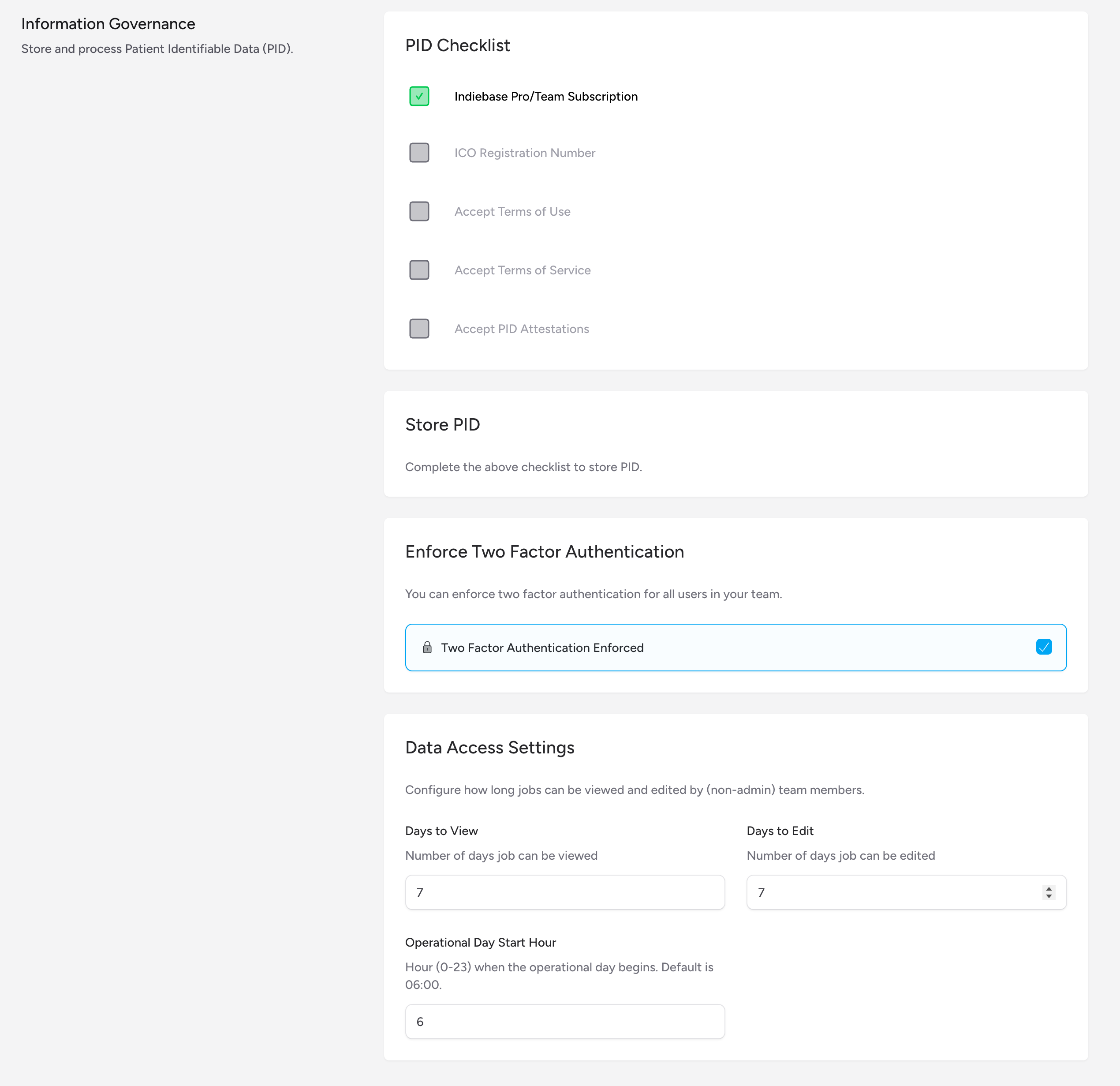Disable the Two Factor Authentication Enforced toggle
Viewport: 1120px width, 1086px height.
pyautogui.click(x=1044, y=647)
